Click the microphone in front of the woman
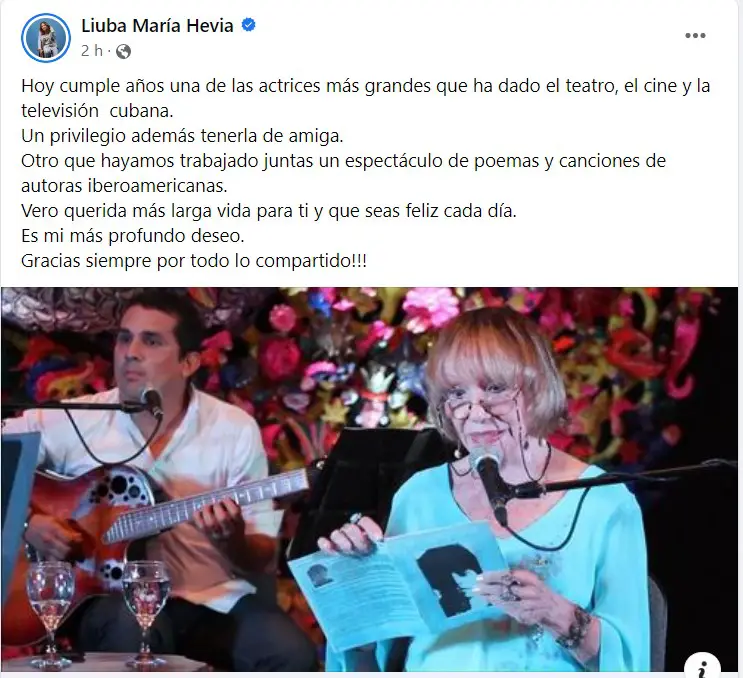Screen dimensions: 743x678 (x=488, y=483)
